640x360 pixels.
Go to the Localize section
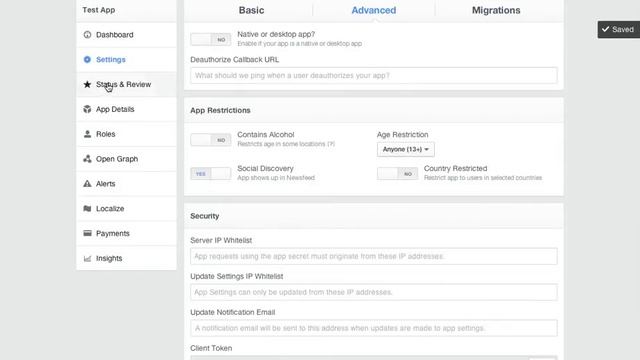coord(127,209)
